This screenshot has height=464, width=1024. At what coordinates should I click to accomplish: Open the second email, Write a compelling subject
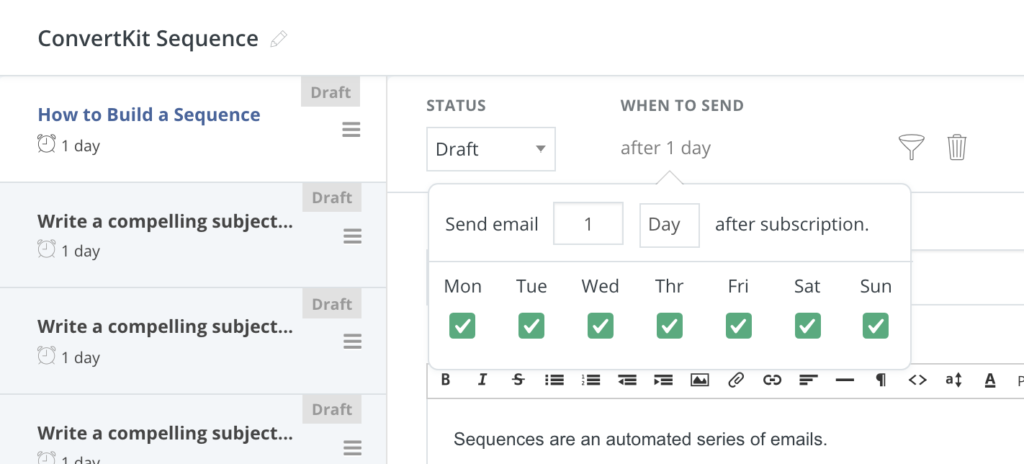point(165,221)
